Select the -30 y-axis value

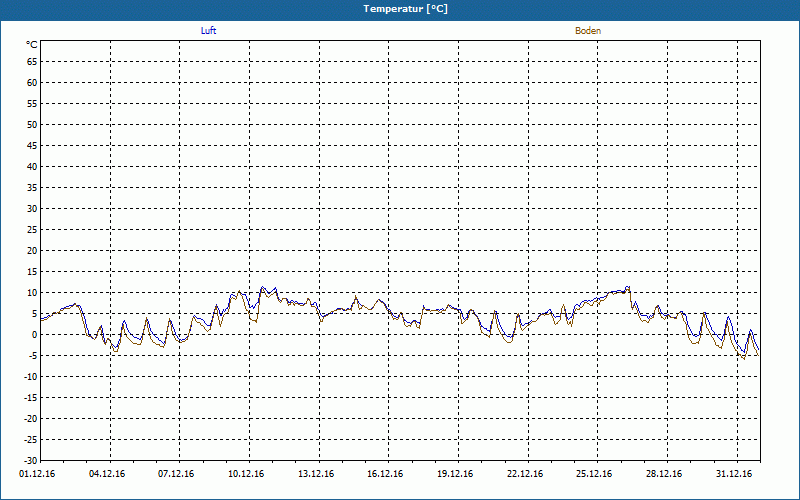[x=31, y=461]
